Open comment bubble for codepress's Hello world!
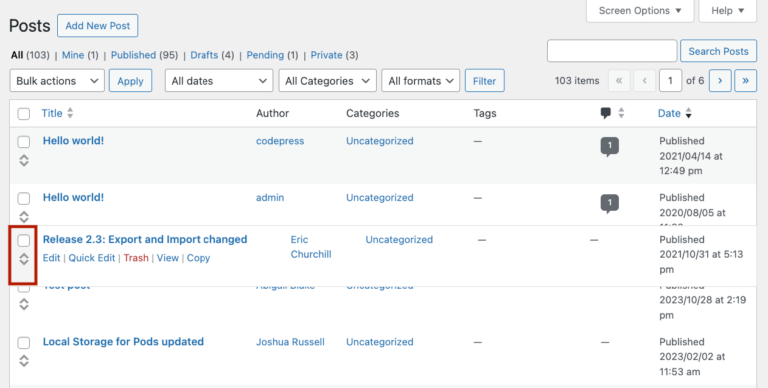Viewport: 768px width, 388px height. pyautogui.click(x=609, y=146)
